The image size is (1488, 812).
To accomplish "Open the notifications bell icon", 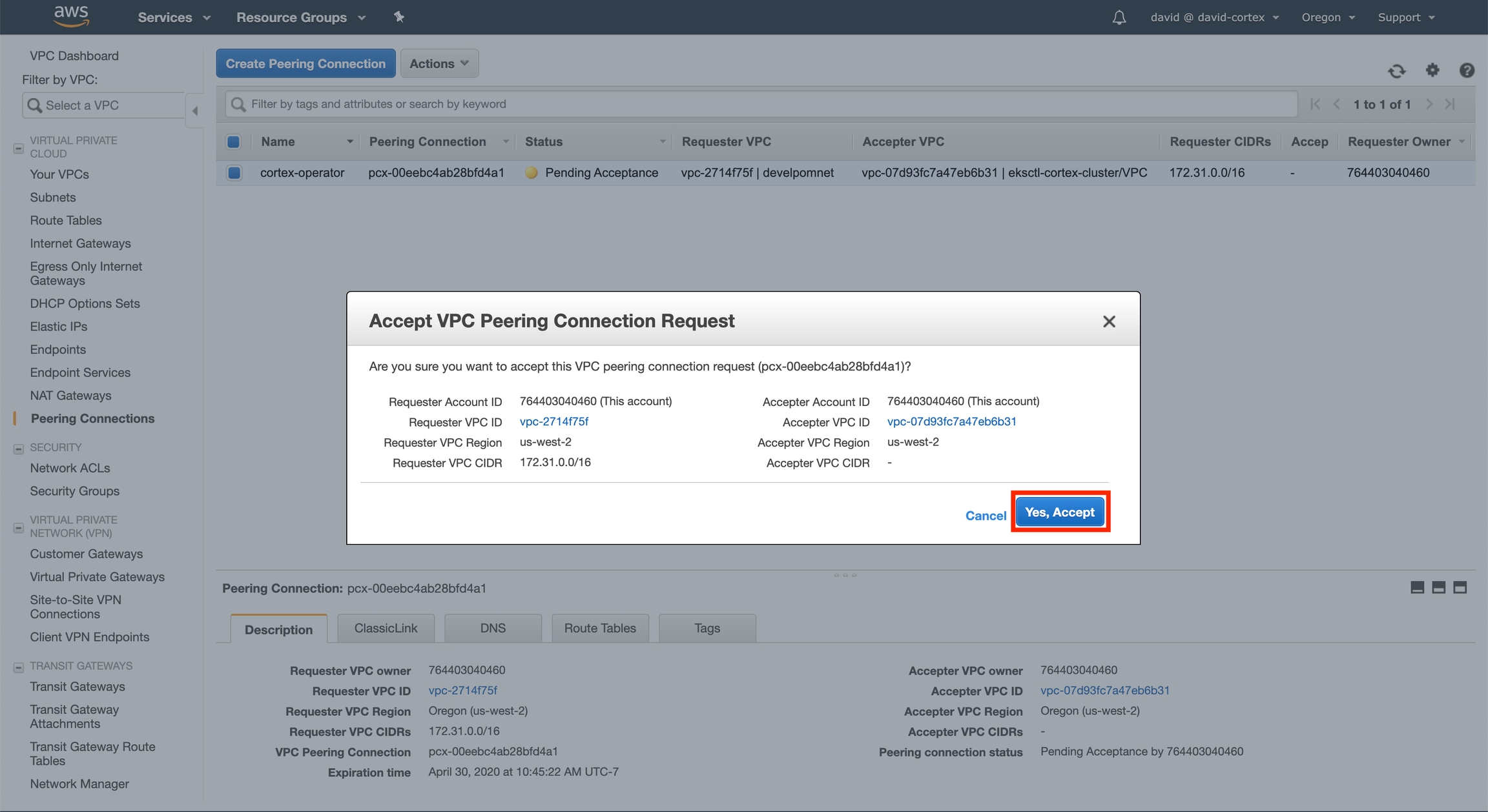I will (x=1119, y=17).
